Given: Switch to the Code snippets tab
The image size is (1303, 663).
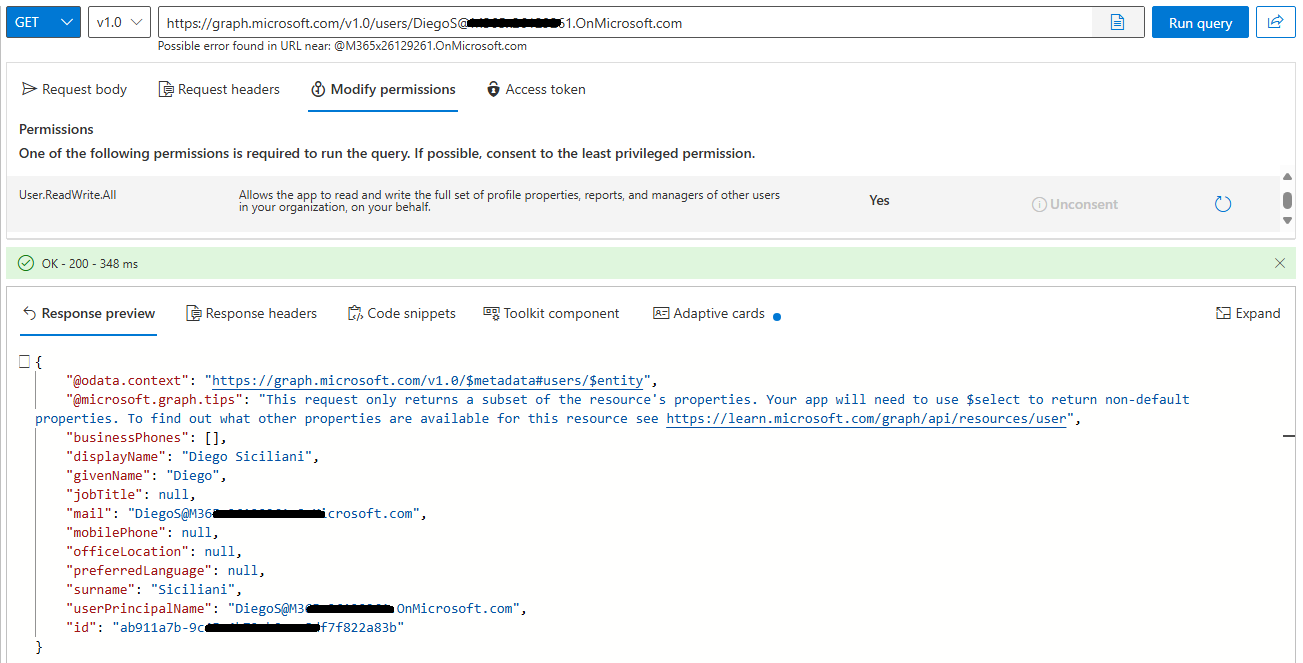Looking at the screenshot, I should pyautogui.click(x=401, y=313).
